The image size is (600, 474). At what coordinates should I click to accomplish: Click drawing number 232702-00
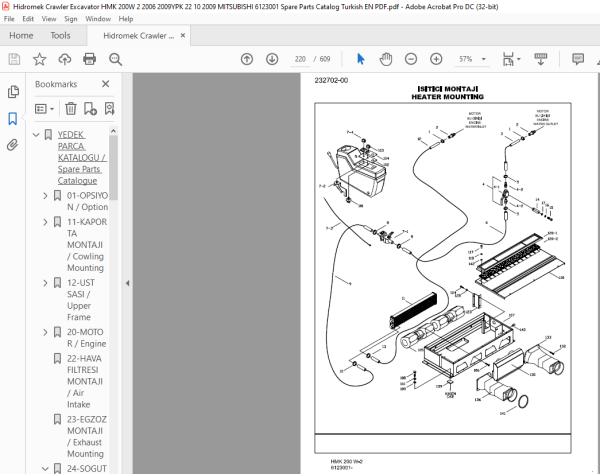(331, 80)
